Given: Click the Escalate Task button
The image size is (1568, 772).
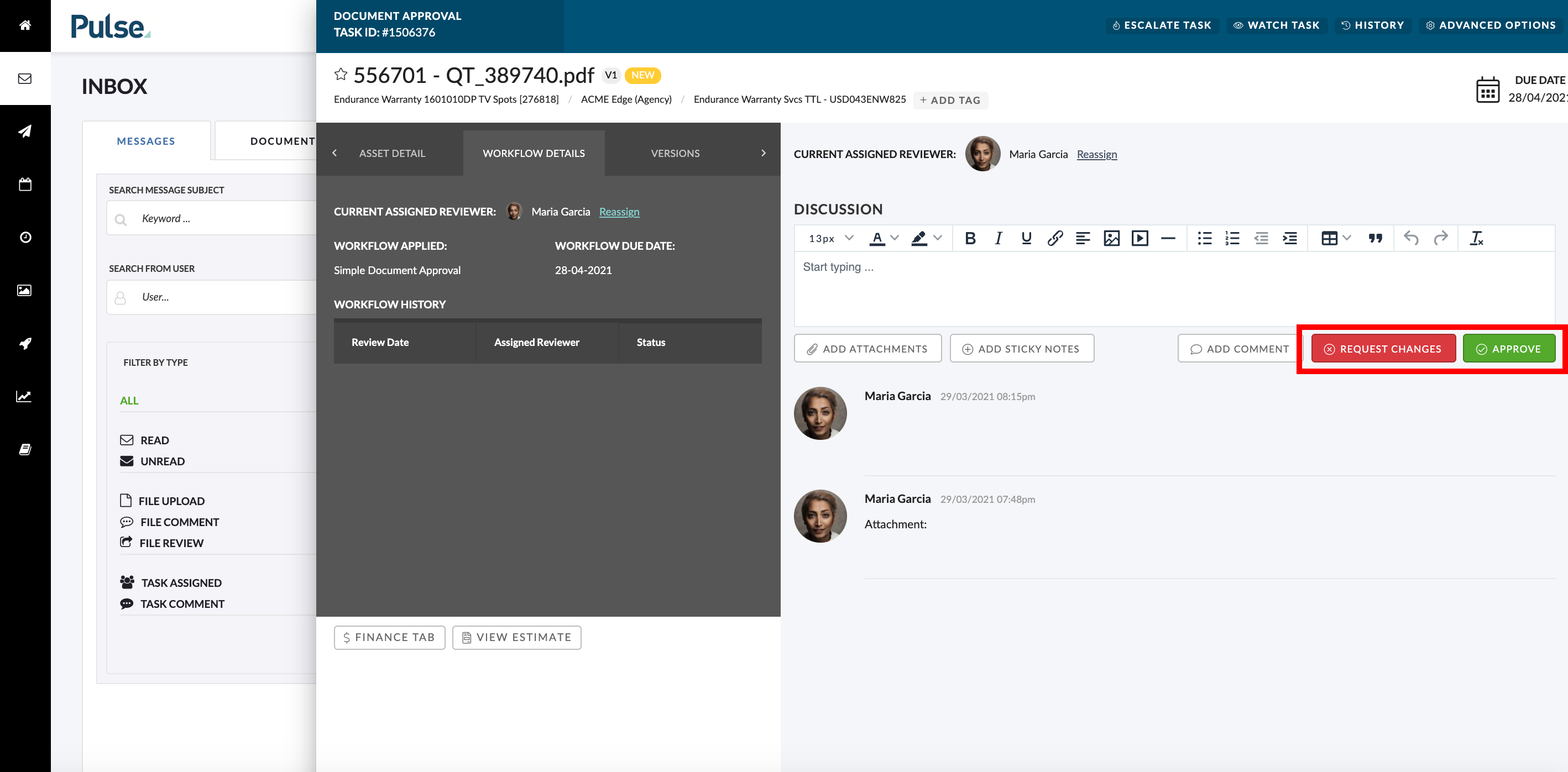Looking at the screenshot, I should coord(1162,25).
